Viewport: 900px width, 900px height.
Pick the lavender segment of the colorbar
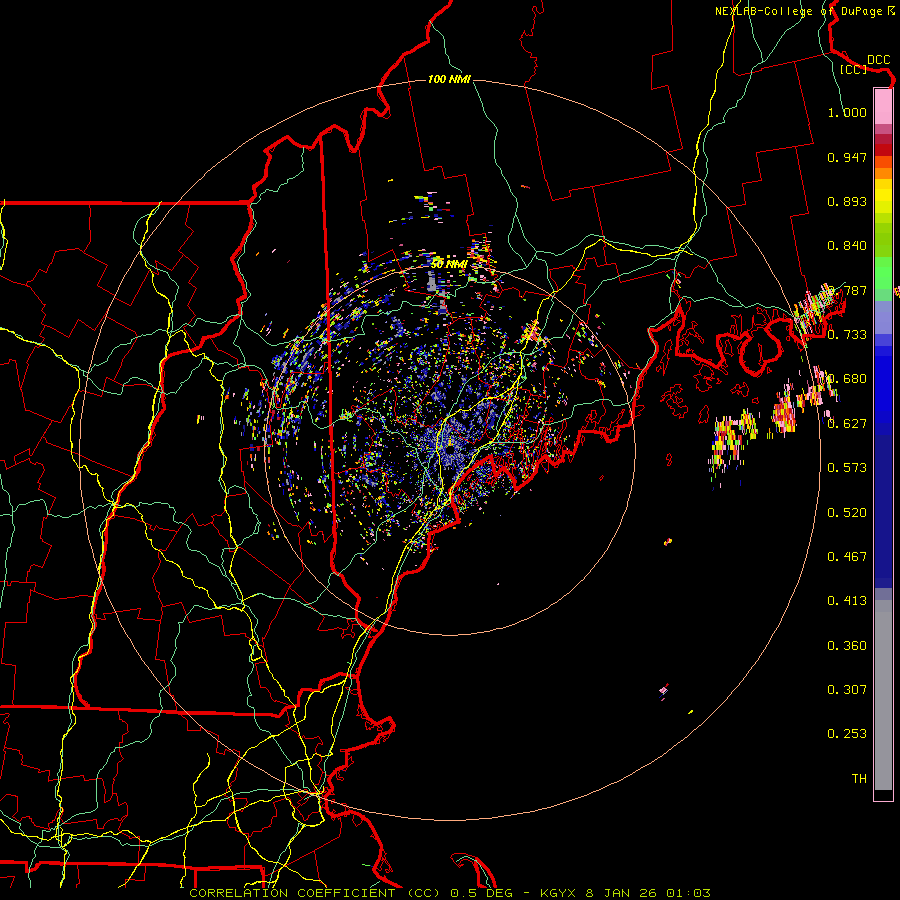(883, 317)
